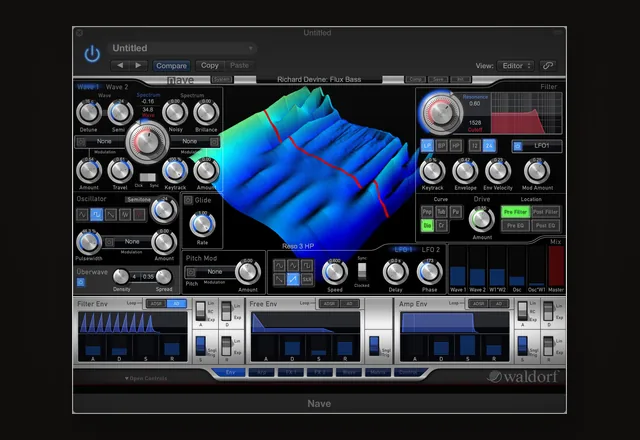Click the link chain icon
Image resolution: width=640 pixels, height=440 pixels.
pyautogui.click(x=547, y=66)
